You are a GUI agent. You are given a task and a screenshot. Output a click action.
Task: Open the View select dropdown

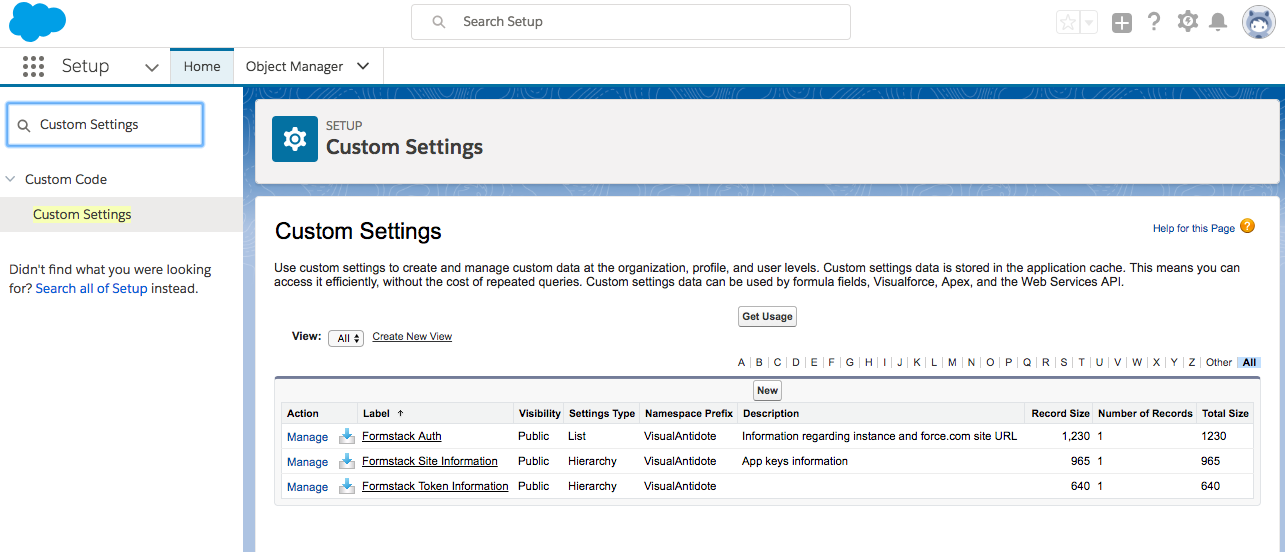(x=345, y=338)
